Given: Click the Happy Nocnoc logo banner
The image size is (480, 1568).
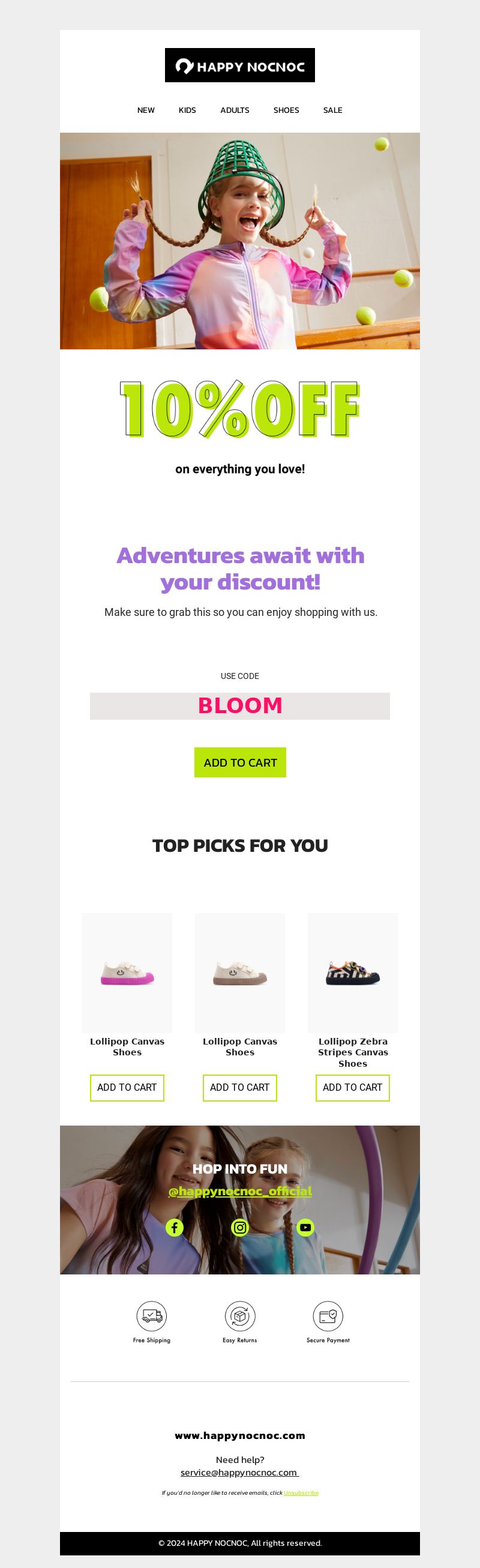Looking at the screenshot, I should (239, 65).
